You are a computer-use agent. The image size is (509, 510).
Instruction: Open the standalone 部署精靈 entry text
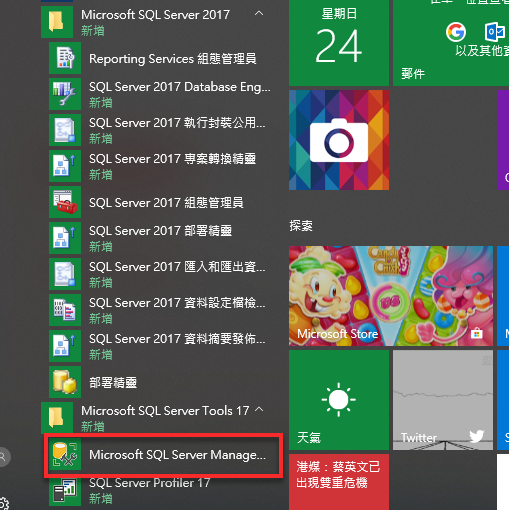(x=113, y=383)
